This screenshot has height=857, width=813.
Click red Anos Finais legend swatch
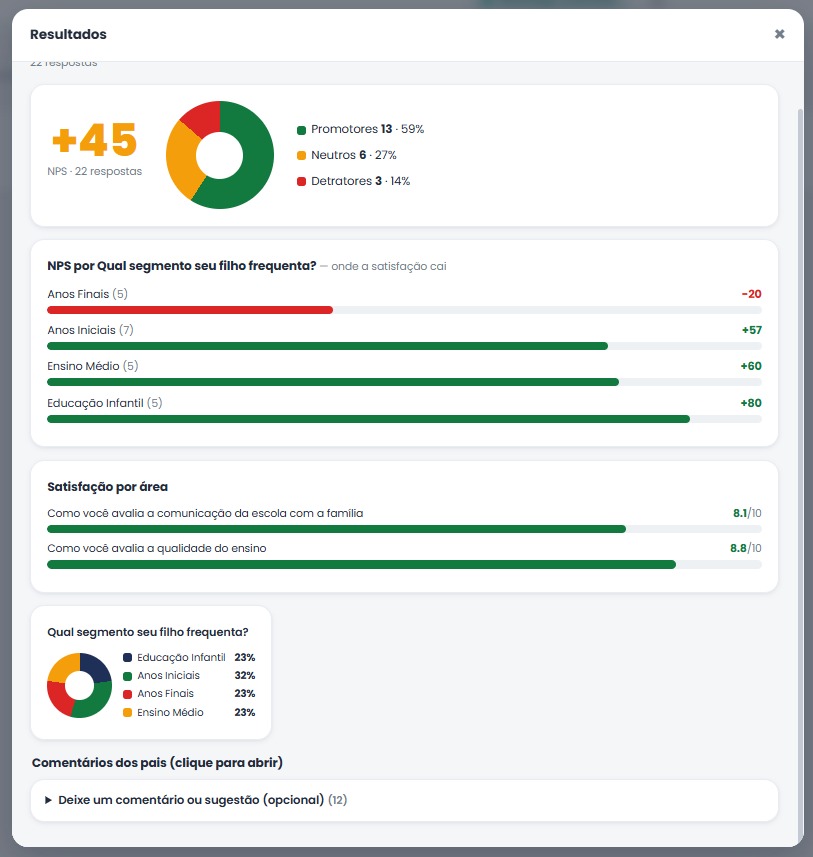tap(127, 694)
